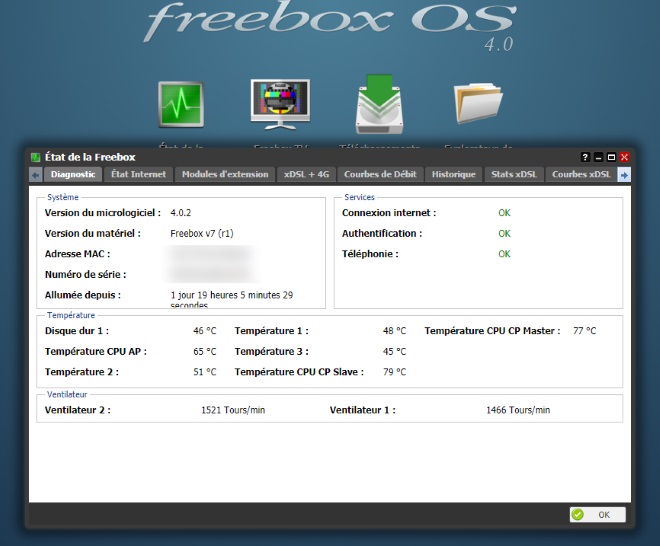
Task: Open the Historique tab
Action: coord(454,174)
